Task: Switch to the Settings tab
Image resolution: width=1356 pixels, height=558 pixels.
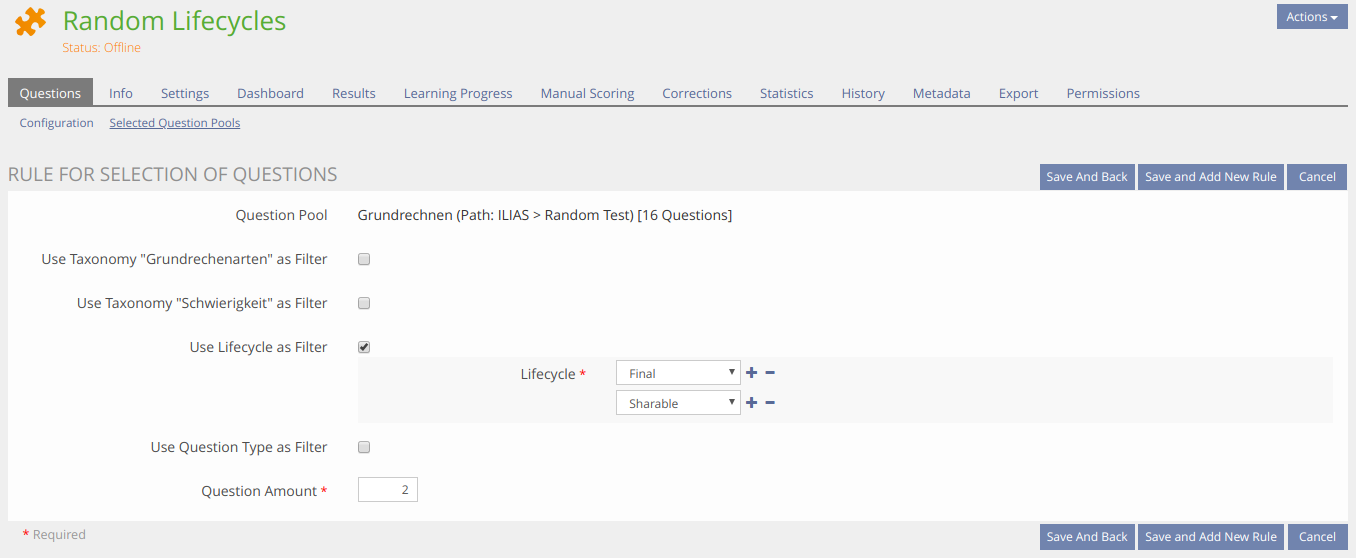Action: click(x=185, y=93)
